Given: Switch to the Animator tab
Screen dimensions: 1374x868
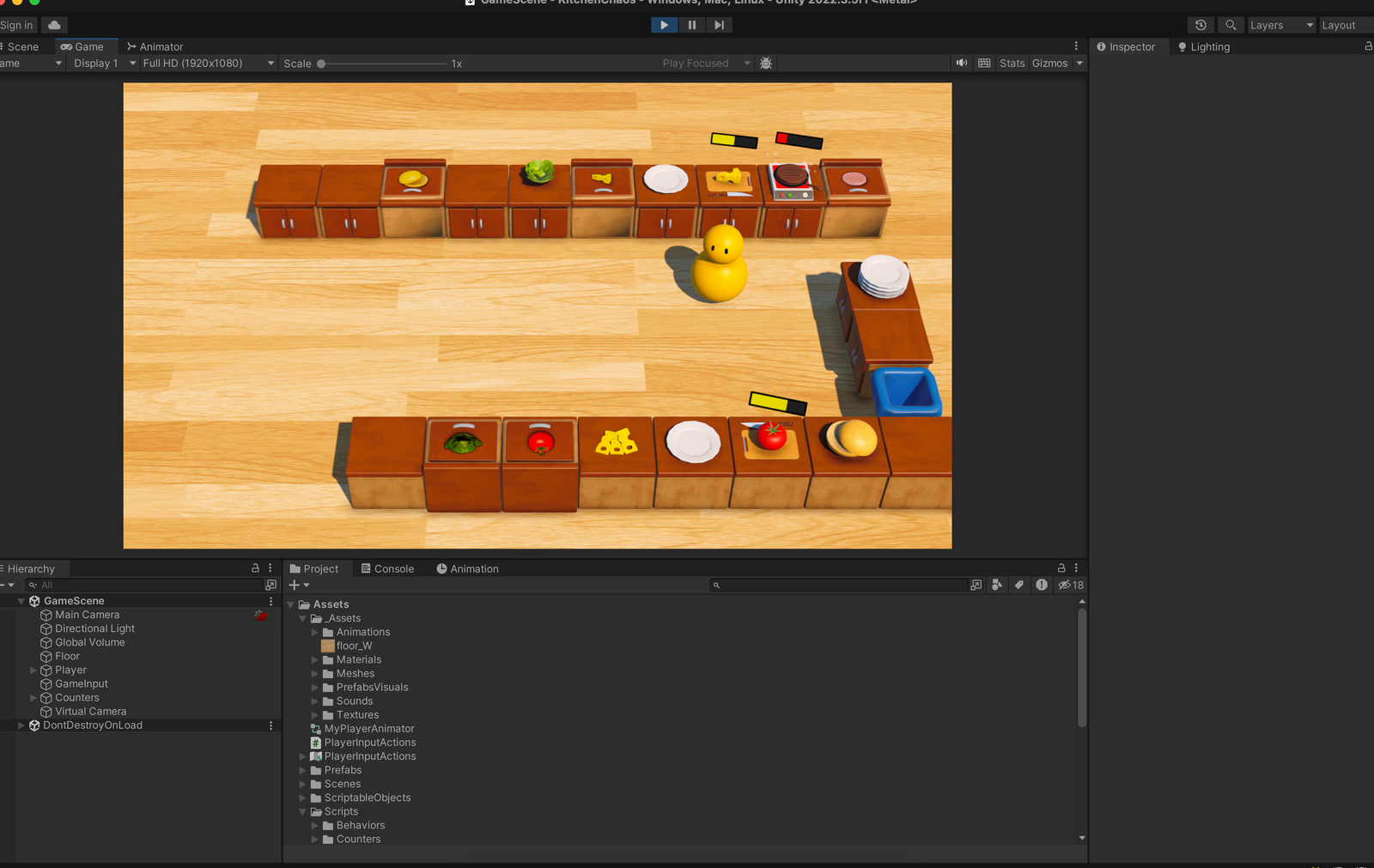Looking at the screenshot, I should coord(155,46).
